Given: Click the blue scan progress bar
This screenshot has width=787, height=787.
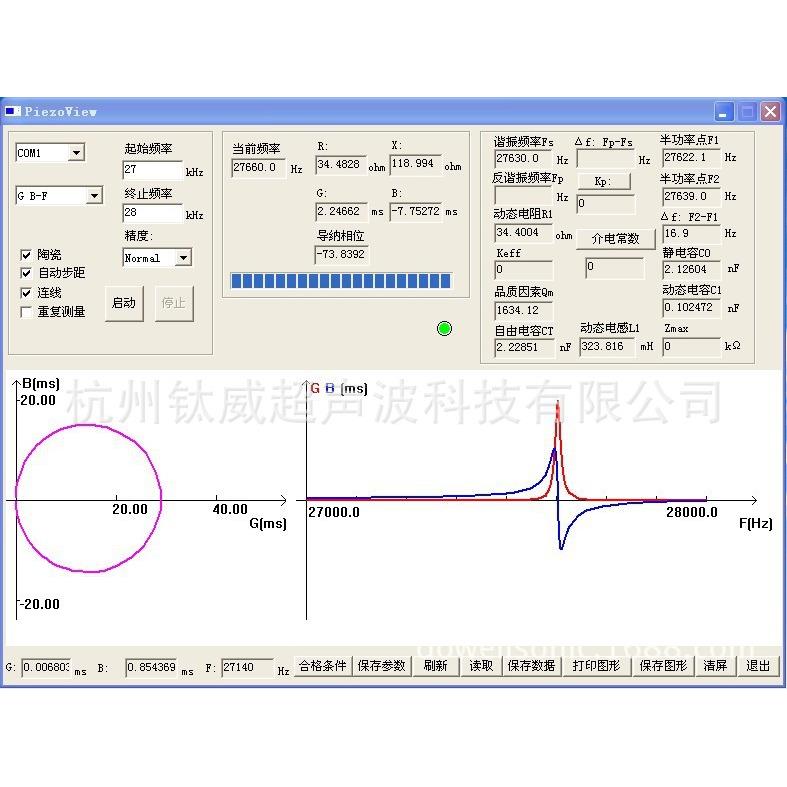Looking at the screenshot, I should tap(341, 281).
